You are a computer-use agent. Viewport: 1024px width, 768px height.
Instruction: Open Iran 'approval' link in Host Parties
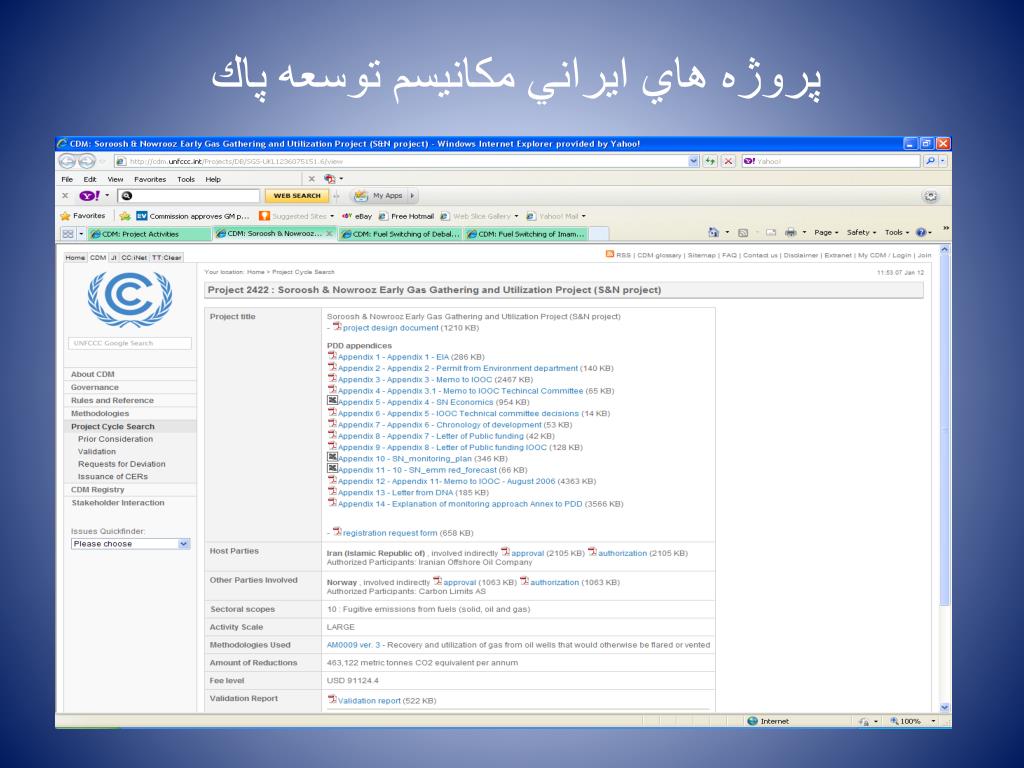click(527, 553)
